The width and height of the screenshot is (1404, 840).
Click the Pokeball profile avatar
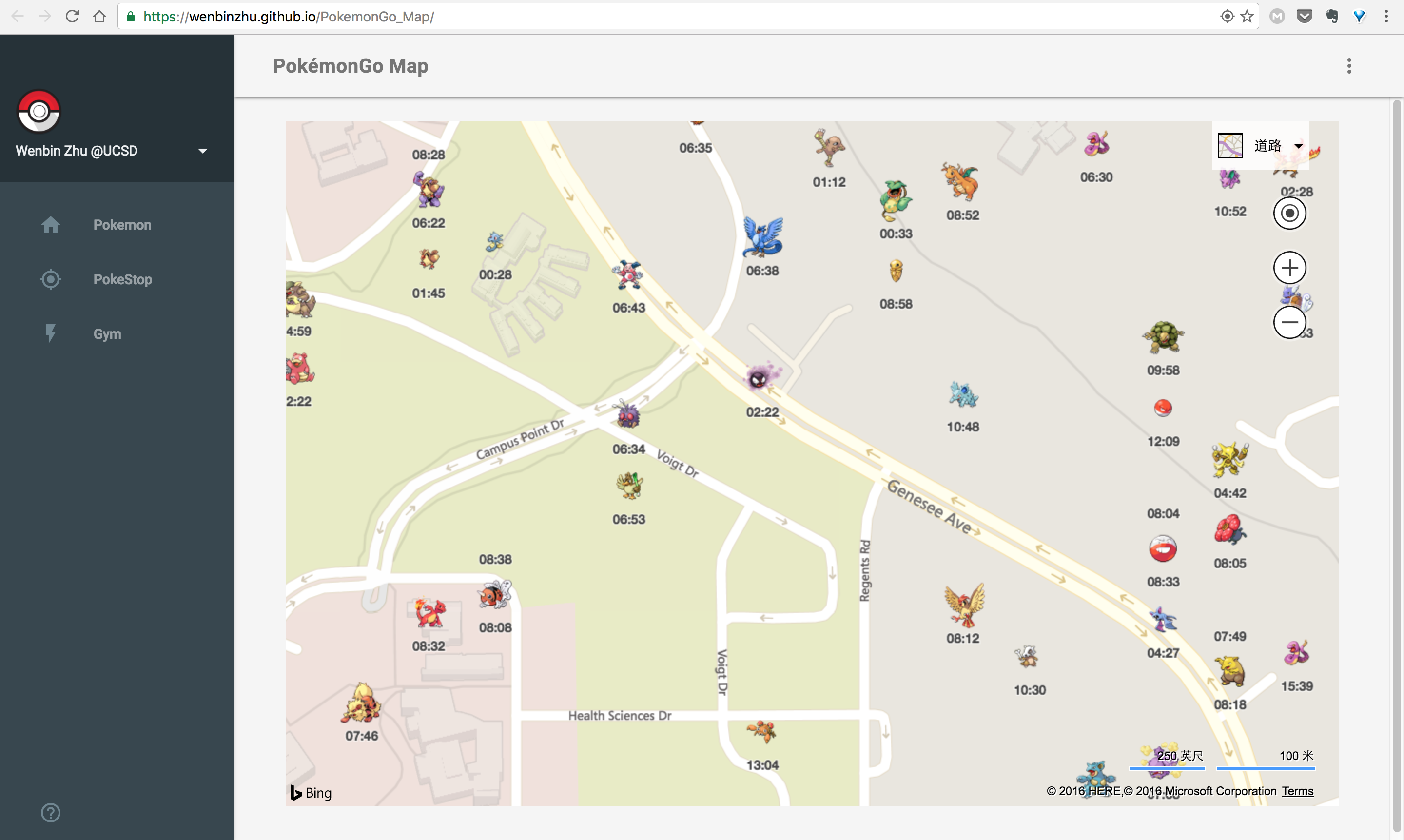click(39, 111)
